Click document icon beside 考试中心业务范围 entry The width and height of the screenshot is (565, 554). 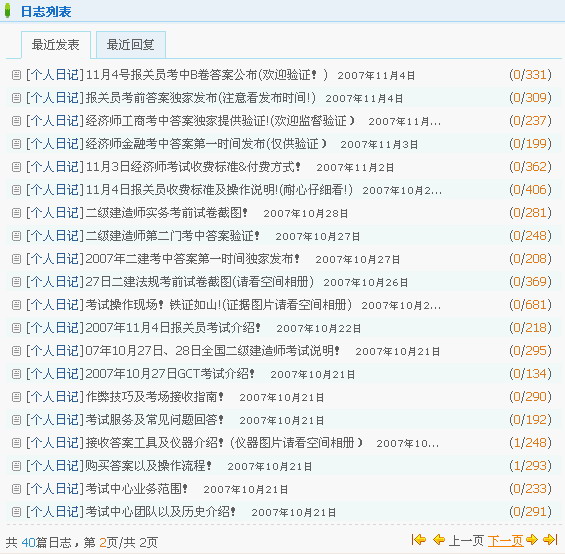[16, 488]
